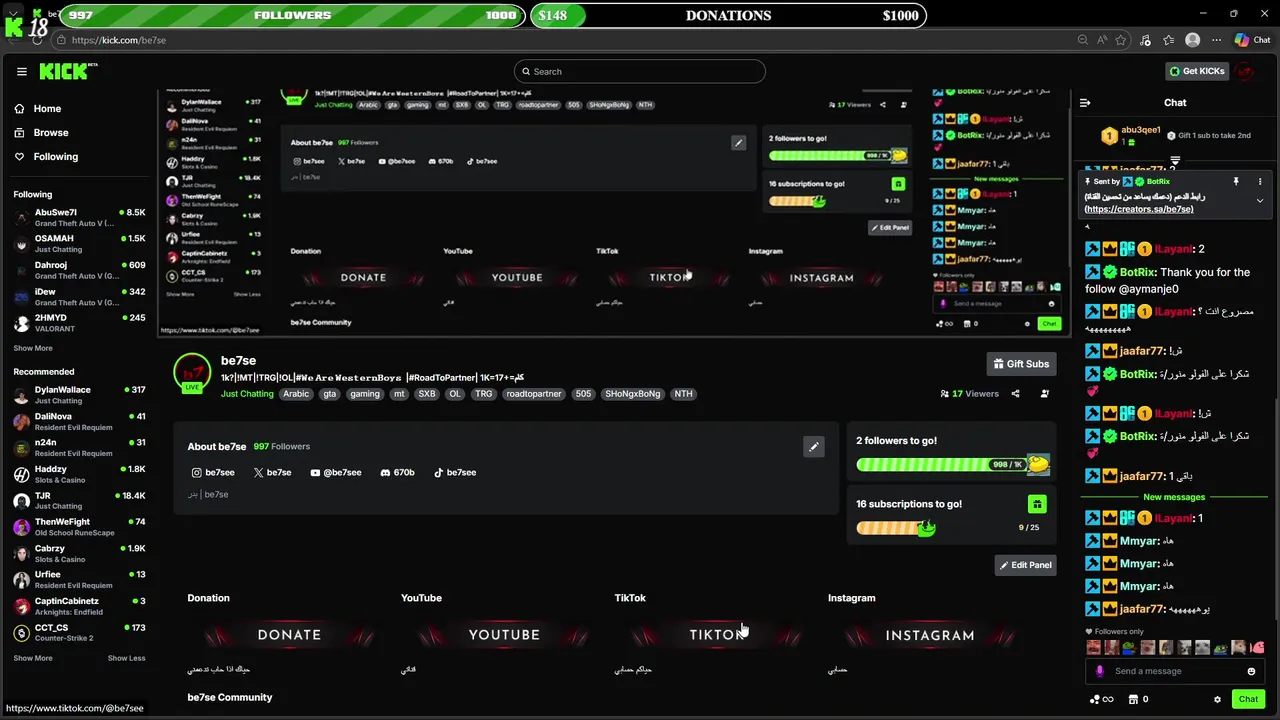Click the purple microphone icon in the chat input
Image resolution: width=1280 pixels, height=720 pixels.
tap(1100, 671)
